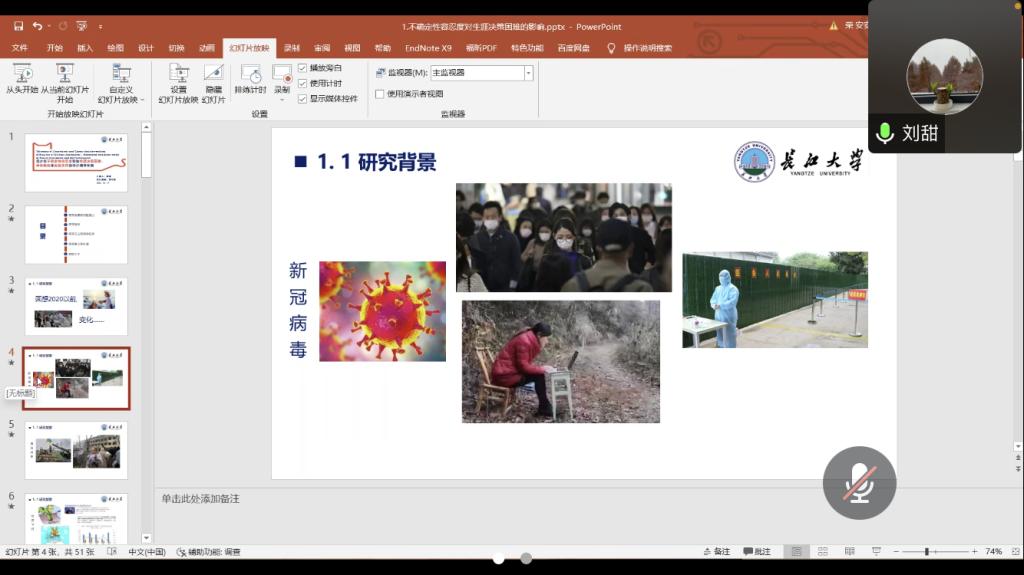
Task: Switch to Reading view in status bar
Action: [849, 551]
